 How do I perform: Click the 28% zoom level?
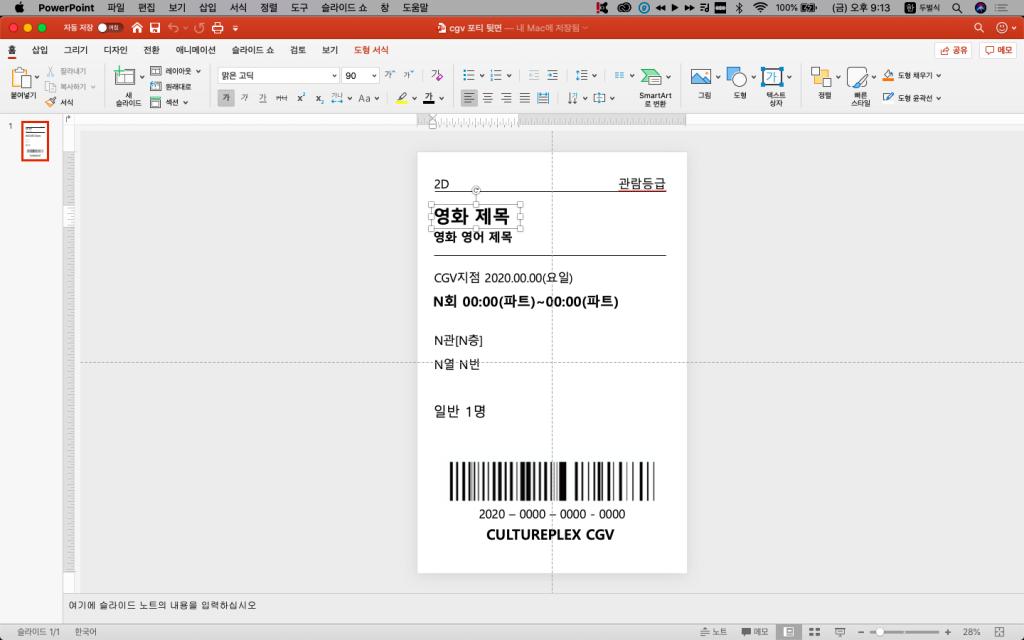point(971,632)
